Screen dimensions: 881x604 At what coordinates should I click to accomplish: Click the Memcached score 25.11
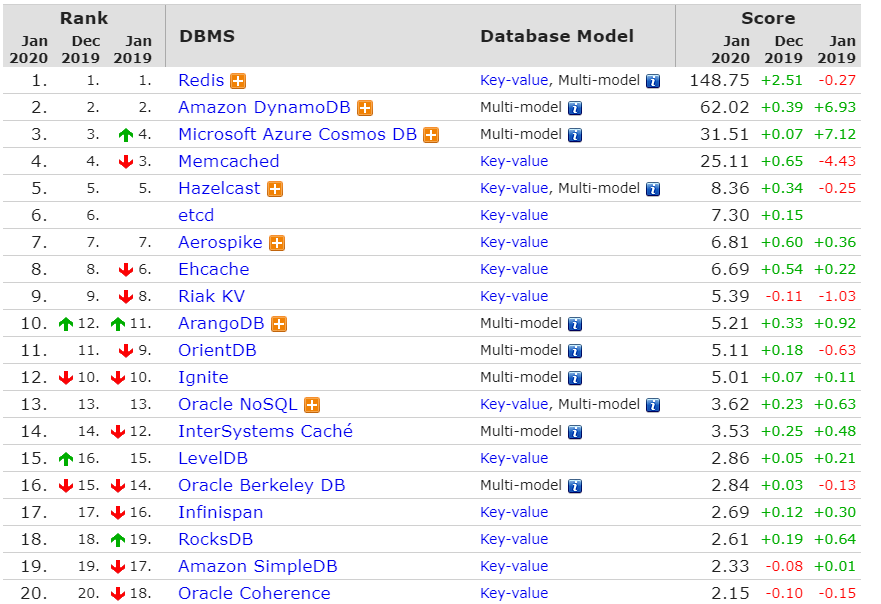(x=725, y=161)
